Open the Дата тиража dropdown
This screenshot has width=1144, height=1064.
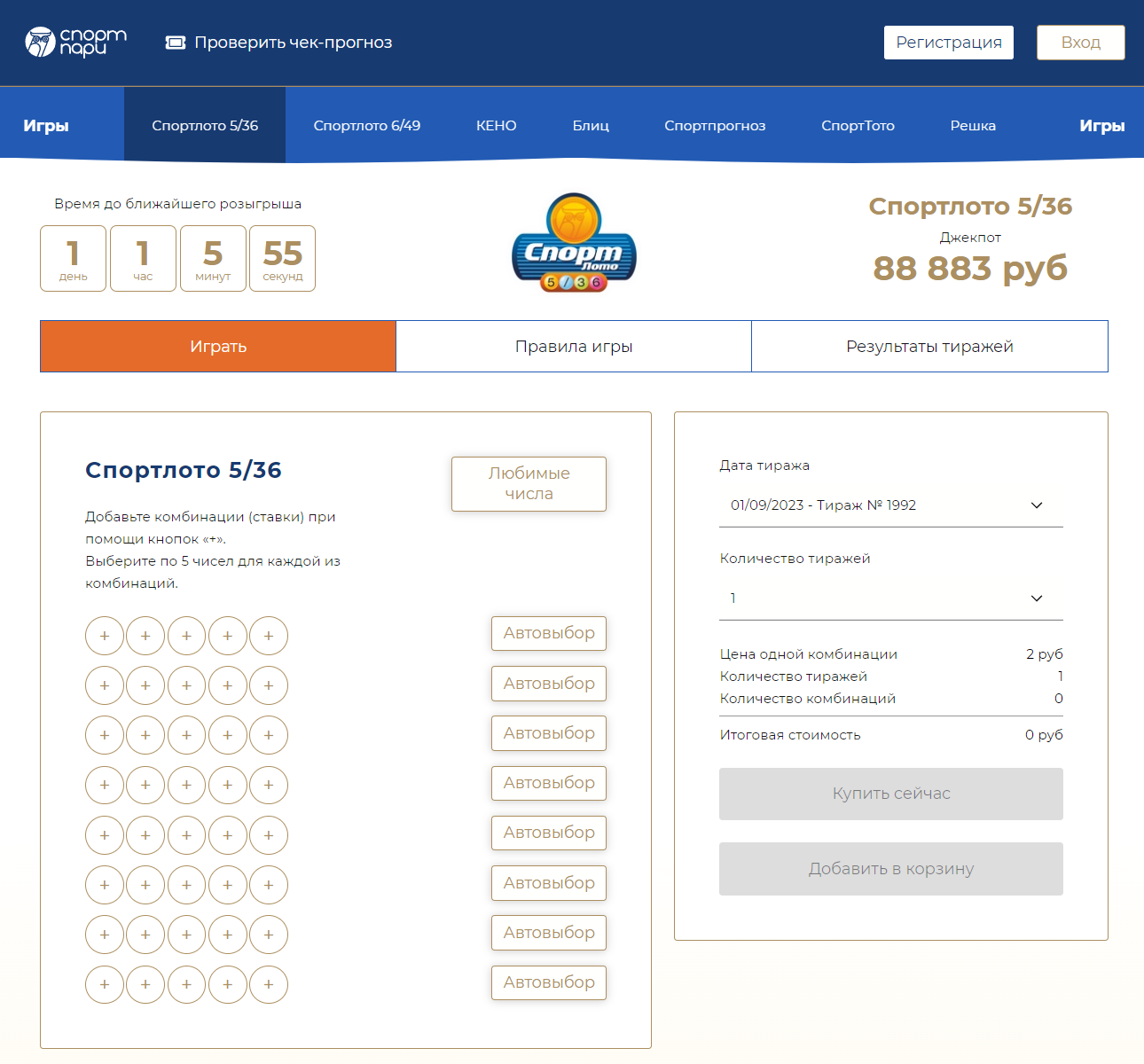pyautogui.click(x=891, y=505)
